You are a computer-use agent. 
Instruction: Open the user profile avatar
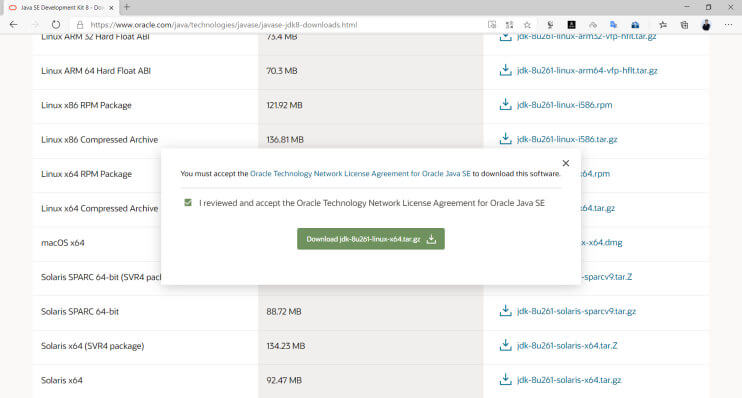coord(706,25)
